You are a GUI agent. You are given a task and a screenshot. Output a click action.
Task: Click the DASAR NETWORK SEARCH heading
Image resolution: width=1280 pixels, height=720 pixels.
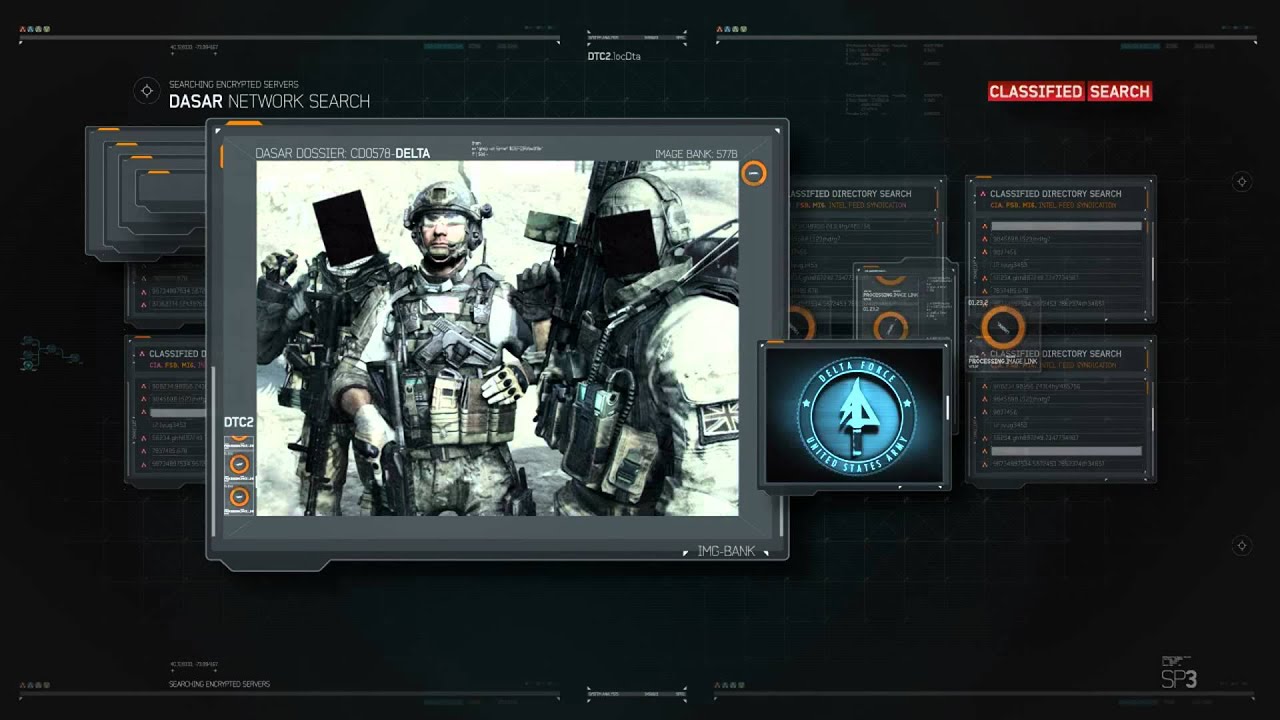coord(269,101)
